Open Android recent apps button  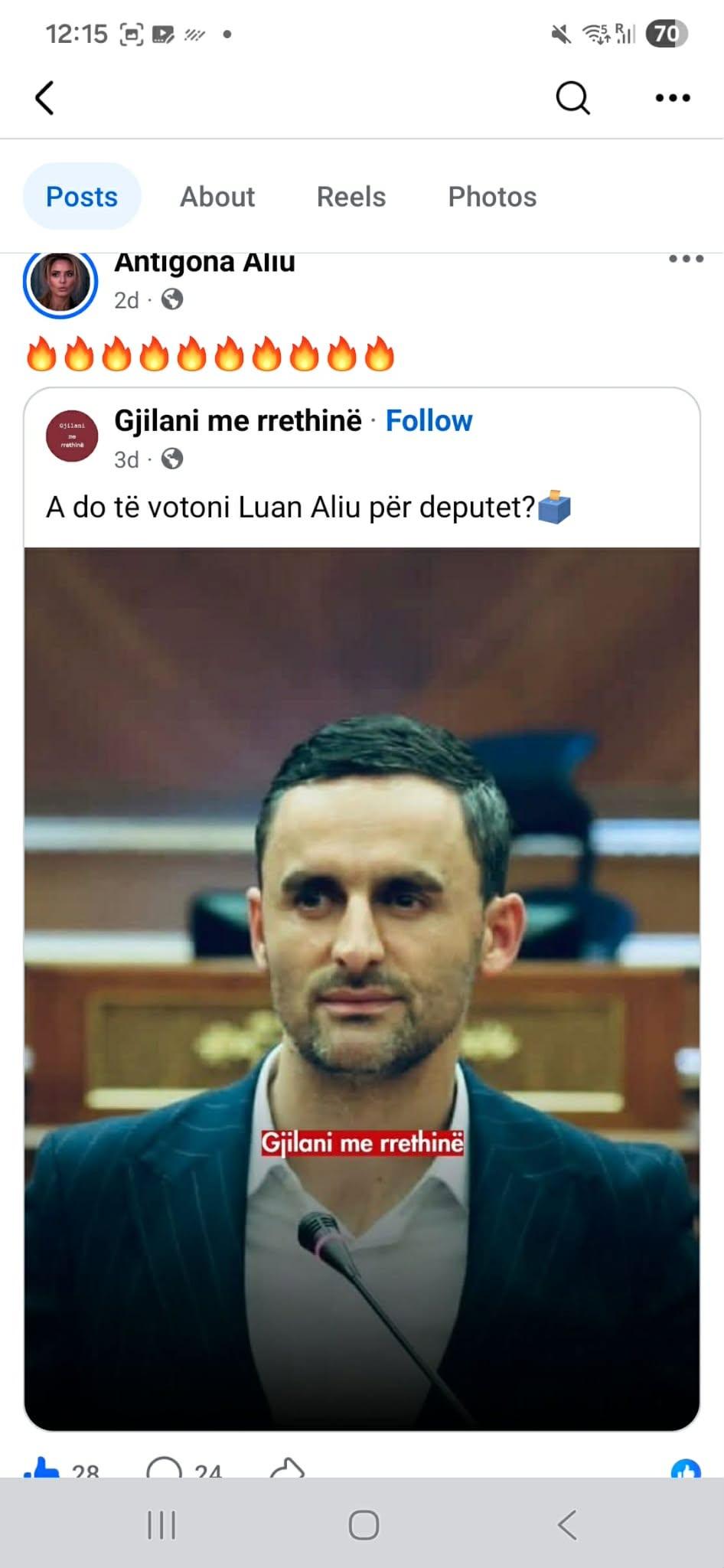[x=161, y=1524]
